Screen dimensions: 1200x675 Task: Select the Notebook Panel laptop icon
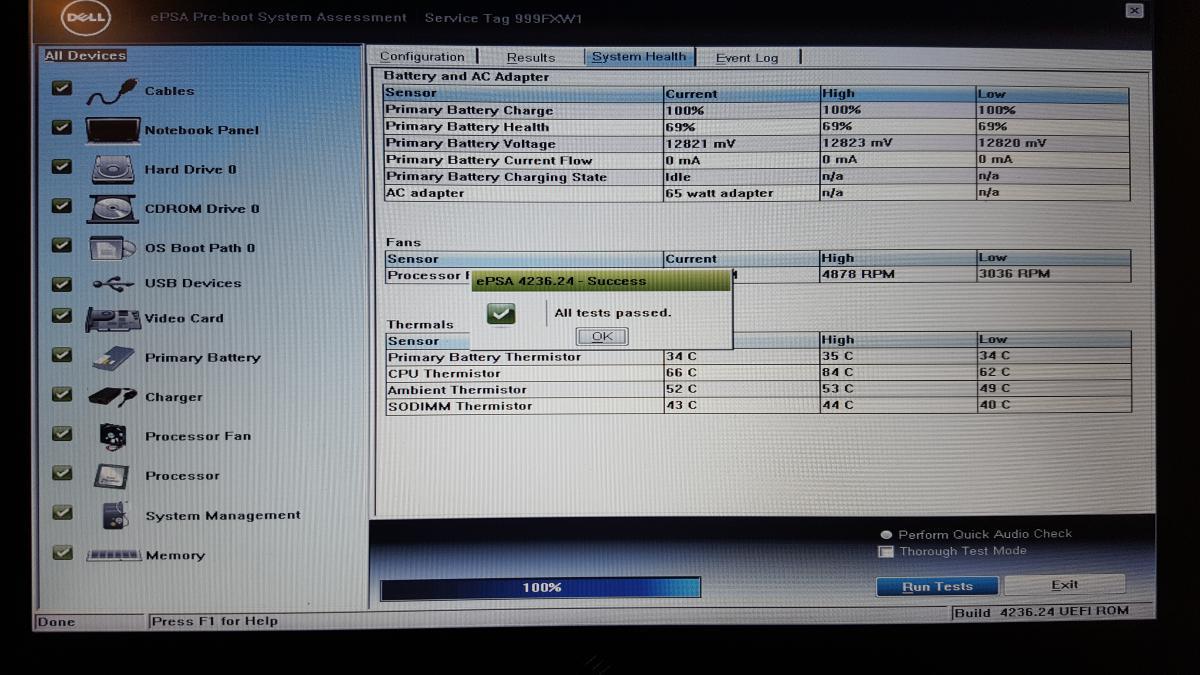(x=112, y=130)
